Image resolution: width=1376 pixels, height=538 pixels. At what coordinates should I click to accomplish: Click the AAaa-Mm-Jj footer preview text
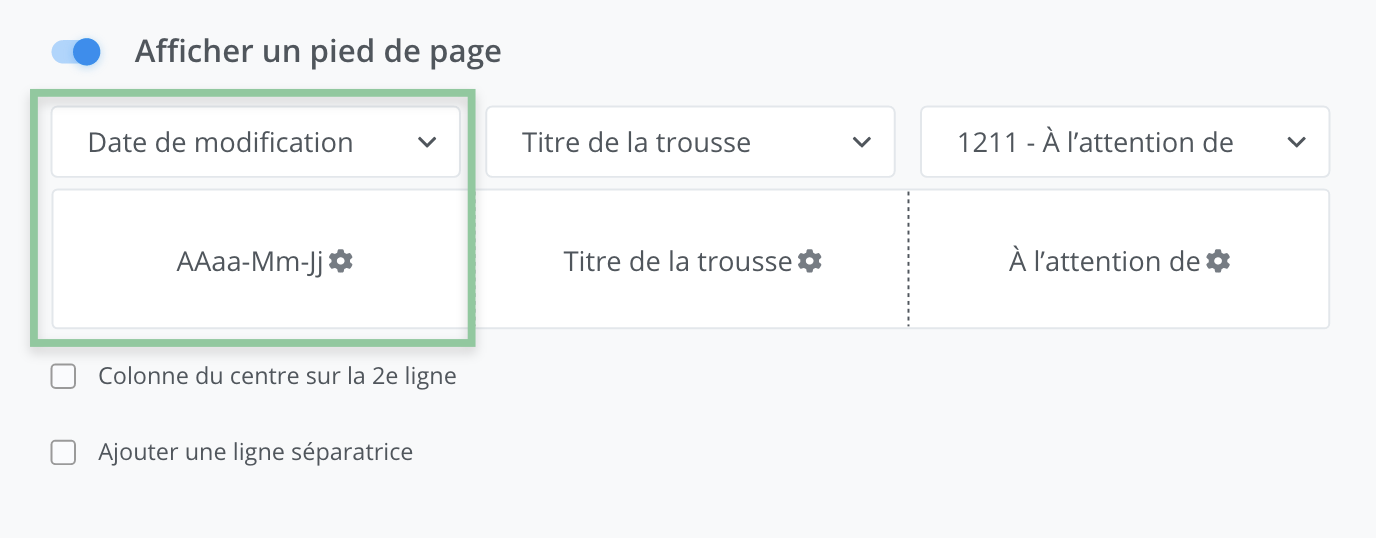pyautogui.click(x=249, y=262)
